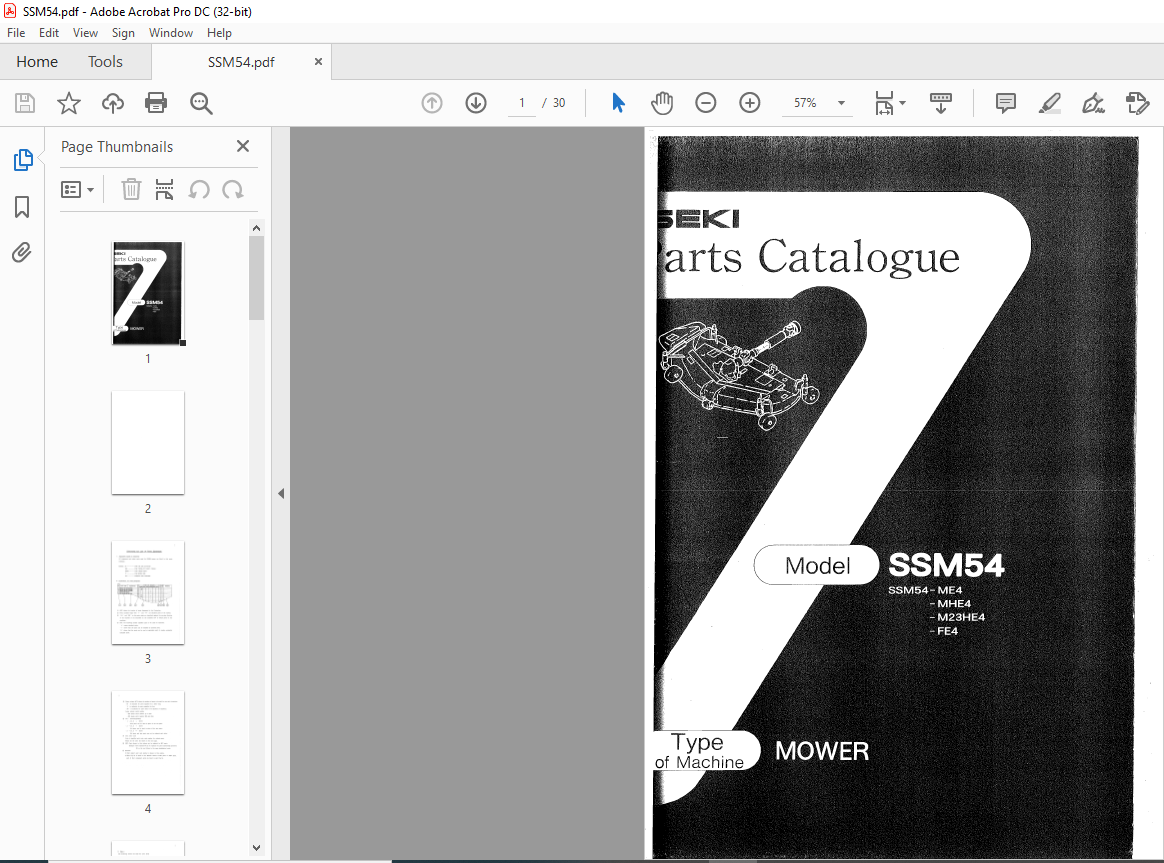Toggle the Page Thumbnails pane icon
Screen dimensions: 1164x863
coord(22,160)
